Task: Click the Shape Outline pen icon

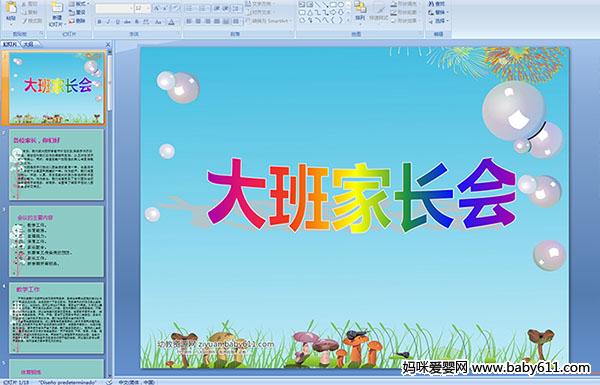Action: pyautogui.click(x=394, y=13)
